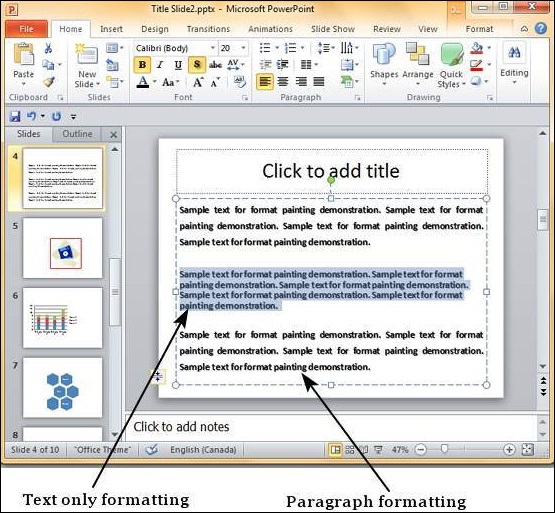
Task: Toggle Text Shadow formatting
Action: click(x=197, y=65)
